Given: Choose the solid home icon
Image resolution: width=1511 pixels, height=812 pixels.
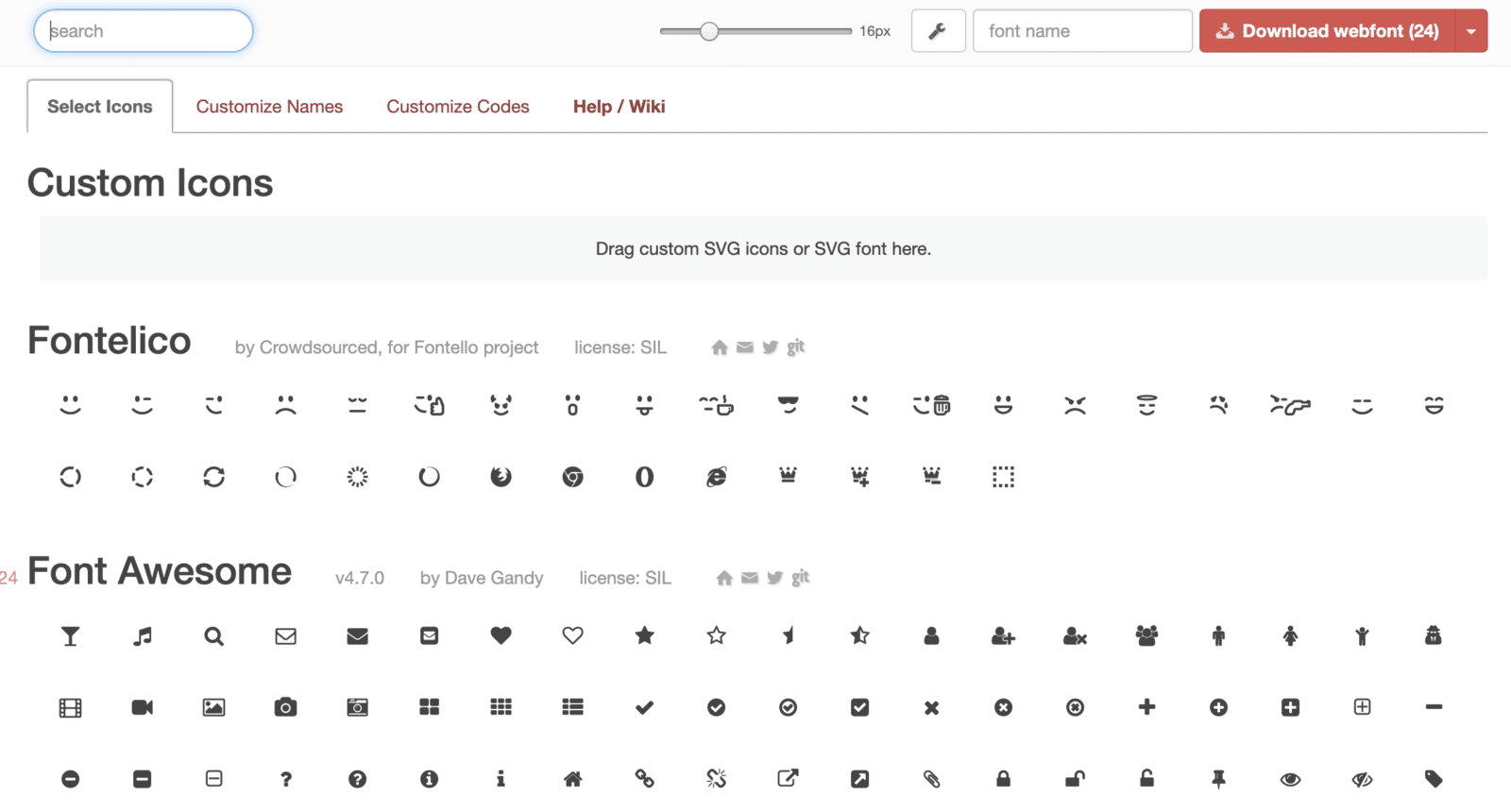Looking at the screenshot, I should tap(572, 779).
